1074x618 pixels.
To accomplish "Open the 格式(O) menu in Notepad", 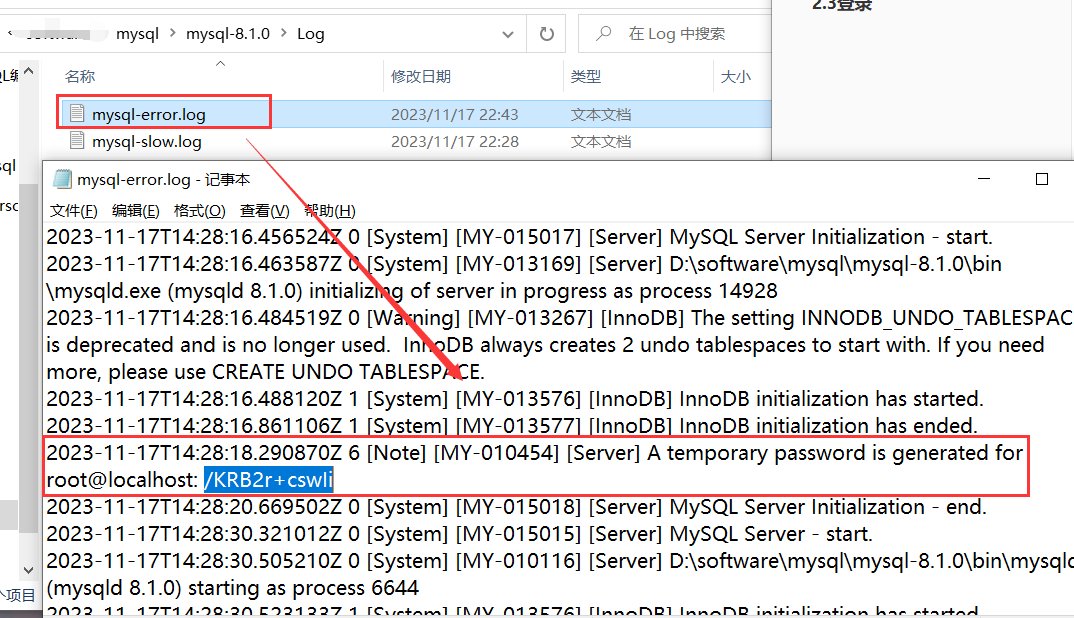I will pyautogui.click(x=199, y=211).
